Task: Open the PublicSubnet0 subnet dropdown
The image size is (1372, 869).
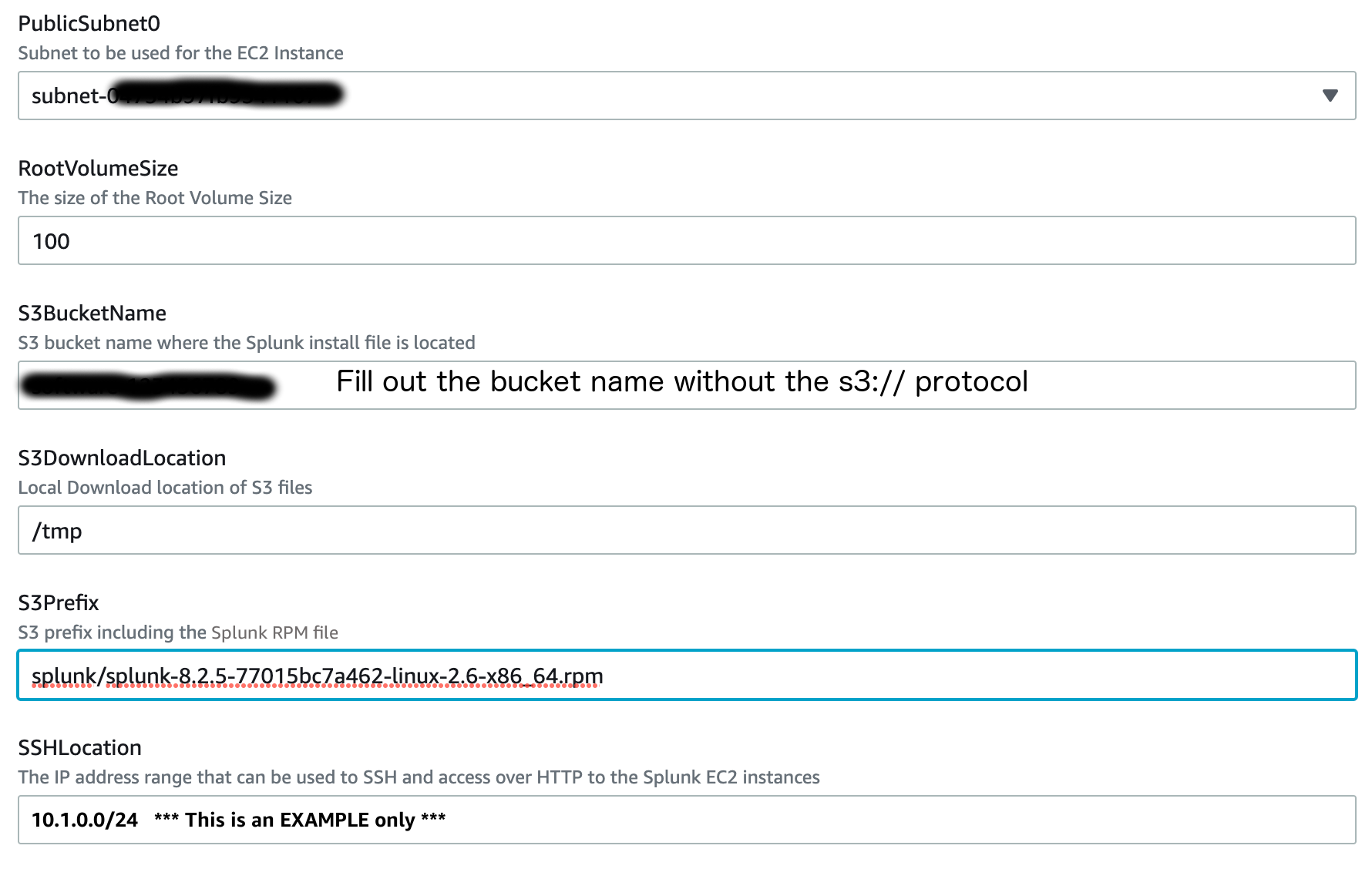Action: coord(686,95)
